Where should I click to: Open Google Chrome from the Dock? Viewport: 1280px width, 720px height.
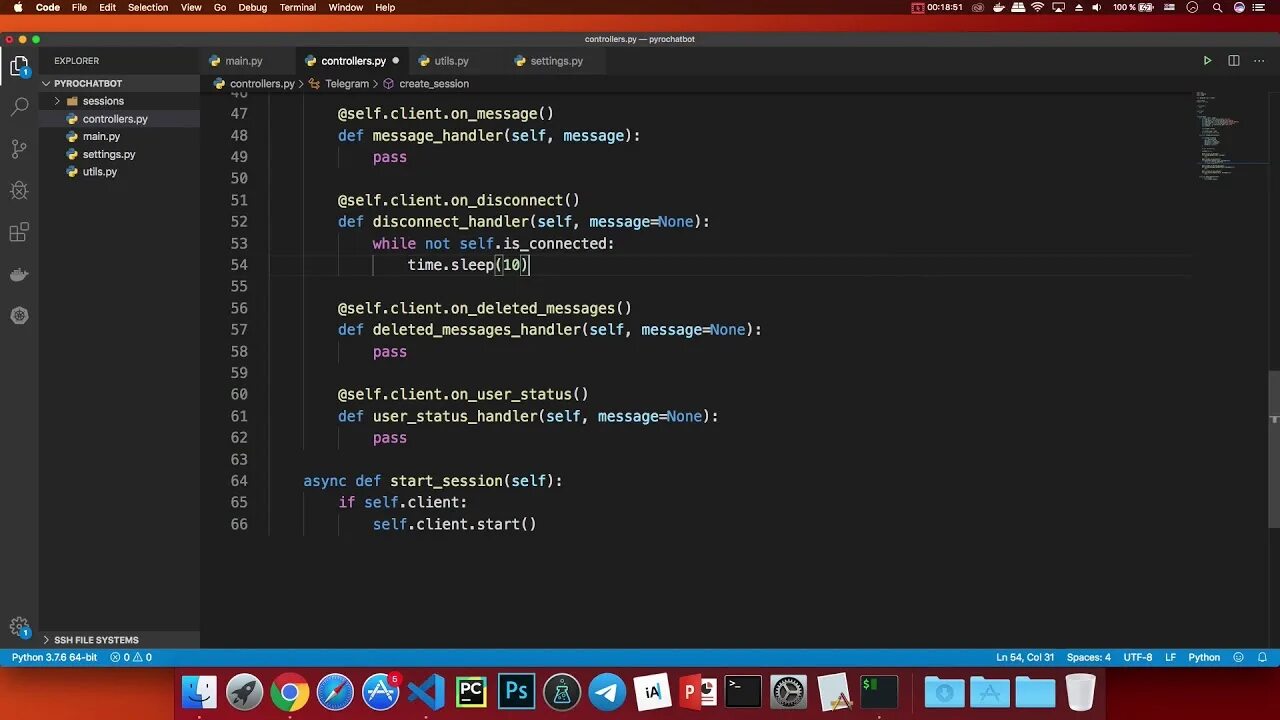click(x=289, y=692)
